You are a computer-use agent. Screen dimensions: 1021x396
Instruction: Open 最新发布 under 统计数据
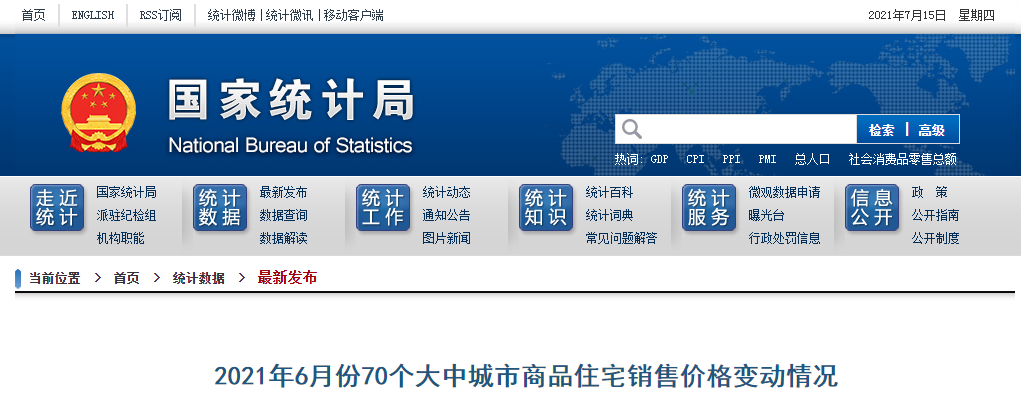(283, 193)
